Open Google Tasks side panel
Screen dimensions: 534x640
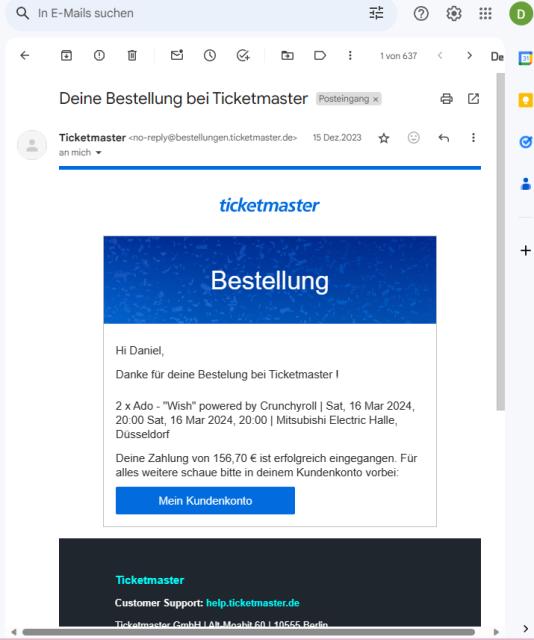525,142
